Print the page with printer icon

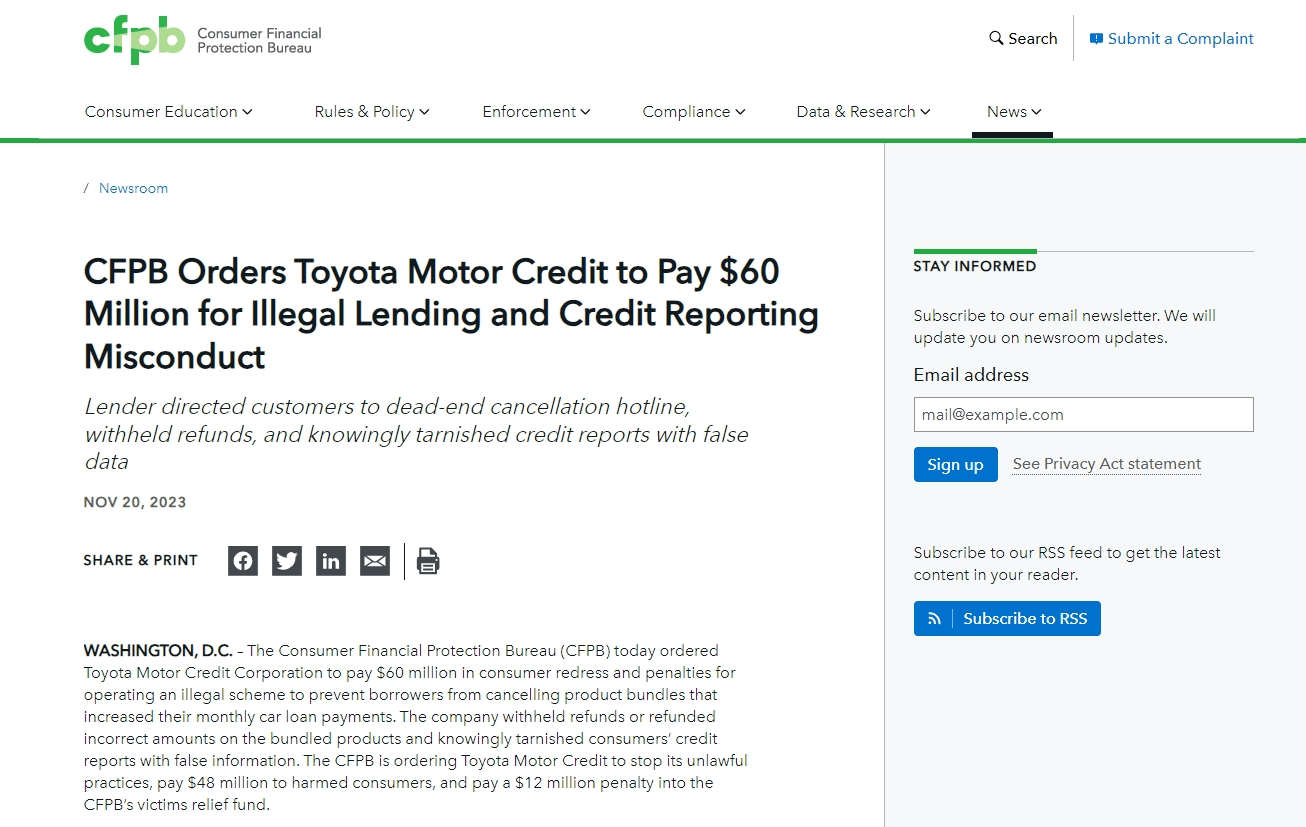[x=428, y=561]
